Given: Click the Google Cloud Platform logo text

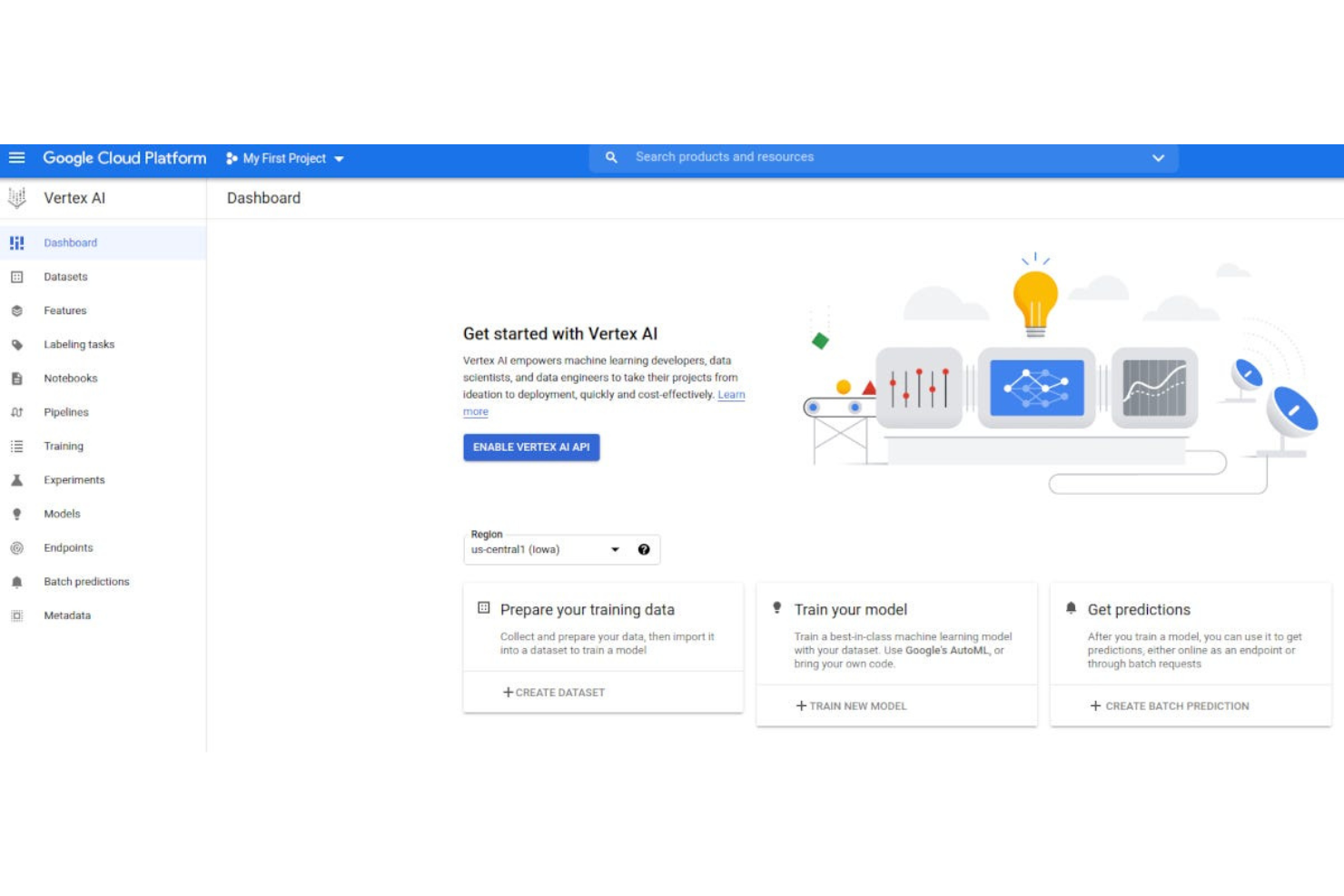Looking at the screenshot, I should [x=124, y=158].
